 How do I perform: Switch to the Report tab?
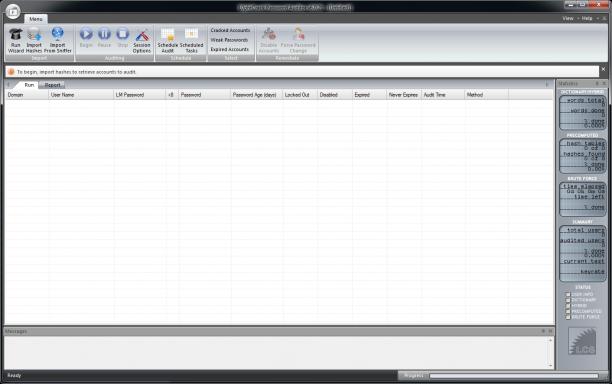click(52, 85)
